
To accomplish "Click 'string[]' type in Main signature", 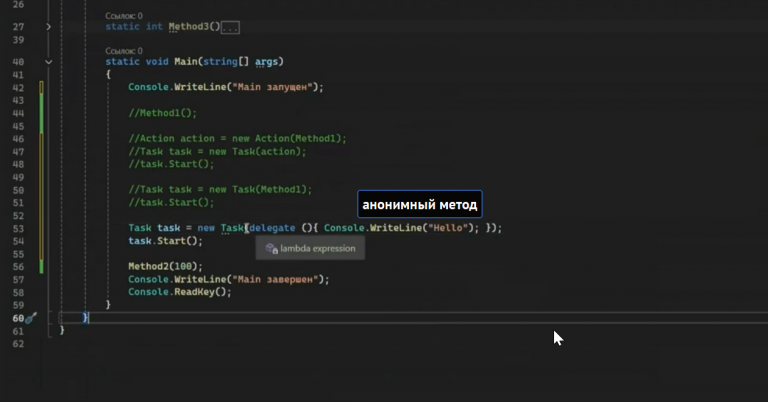I will 226,62.
